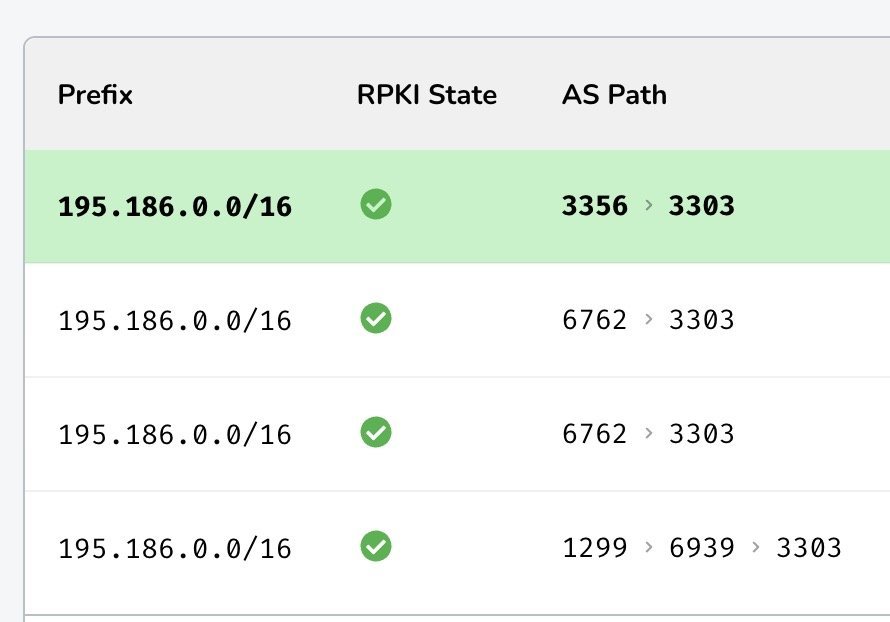Click RPKI valid checkmark in highlighted row
The height and width of the screenshot is (622, 890).
[x=376, y=204]
